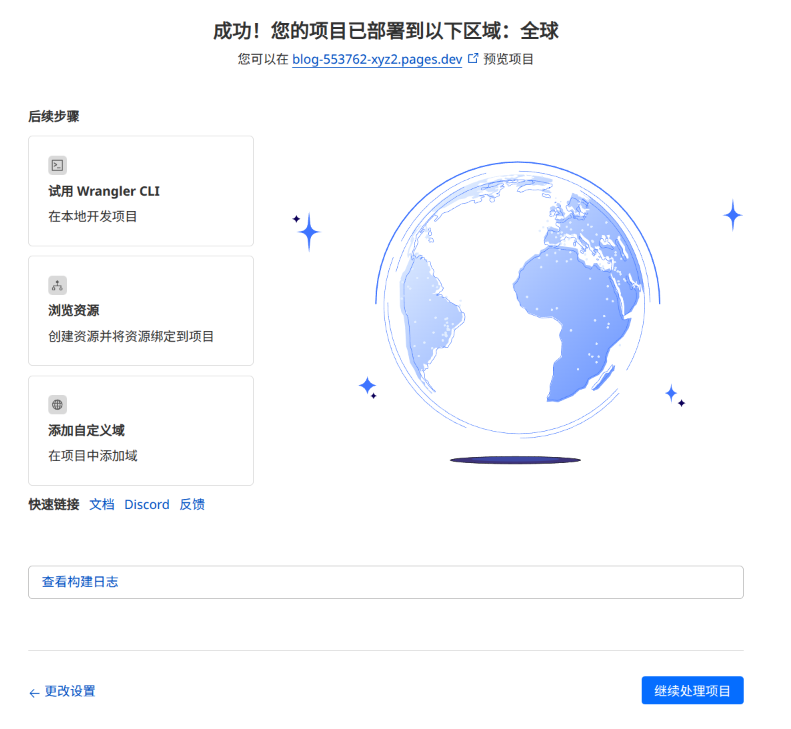
Task: Click the left arrow icon before 更改设置
Action: (34, 692)
